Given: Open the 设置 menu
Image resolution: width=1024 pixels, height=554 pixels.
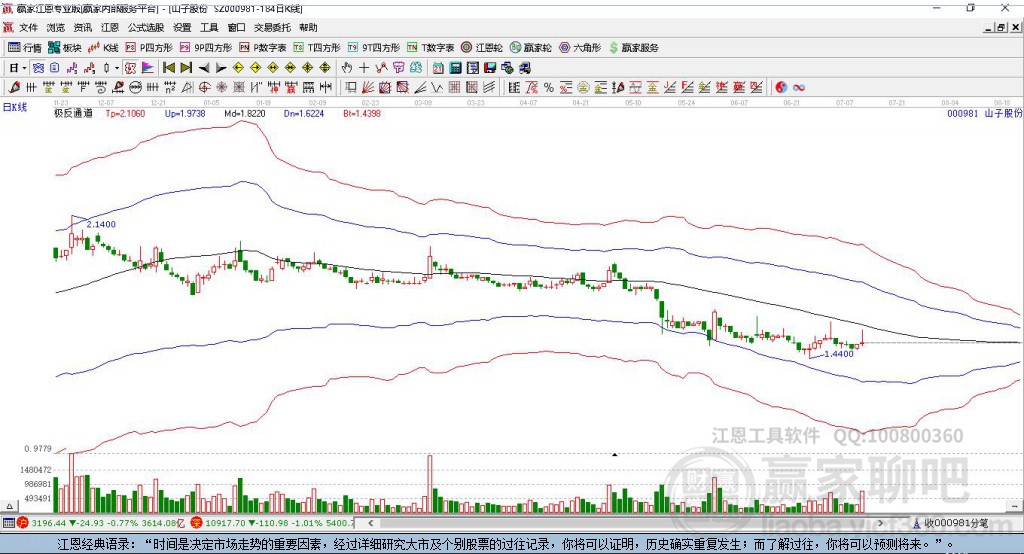Looking at the screenshot, I should (x=182, y=27).
